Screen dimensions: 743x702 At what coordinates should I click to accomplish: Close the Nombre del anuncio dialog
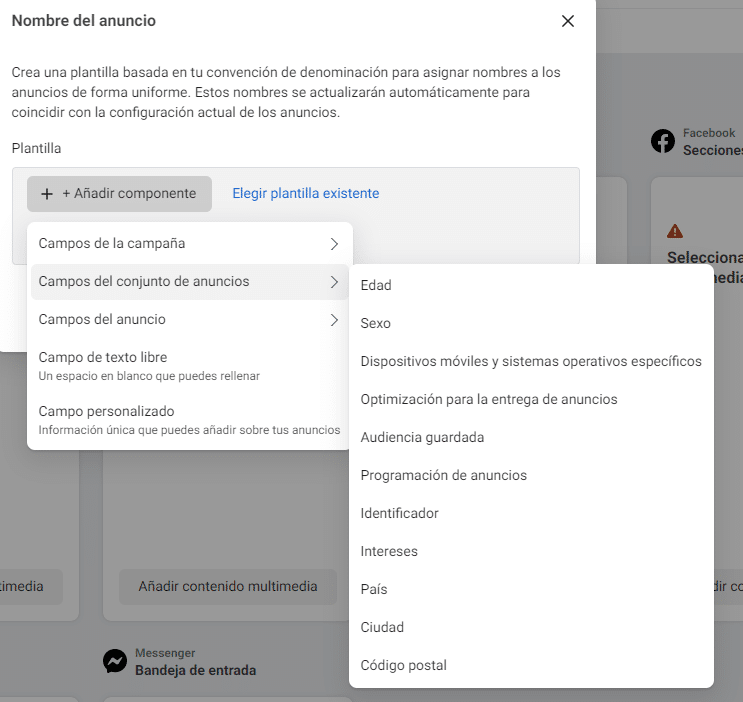(x=568, y=21)
